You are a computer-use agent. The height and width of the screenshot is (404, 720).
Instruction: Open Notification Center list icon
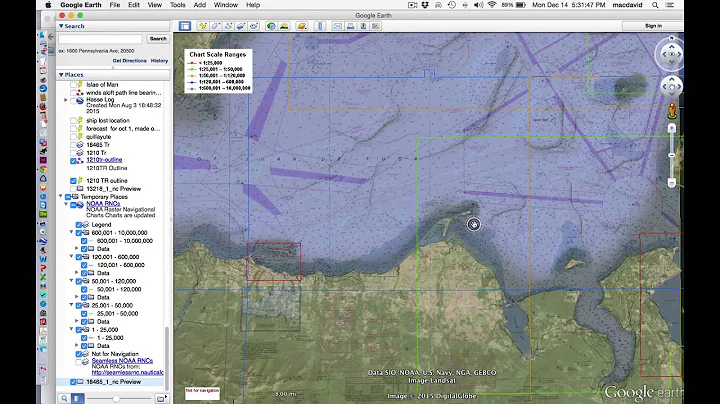click(670, 5)
